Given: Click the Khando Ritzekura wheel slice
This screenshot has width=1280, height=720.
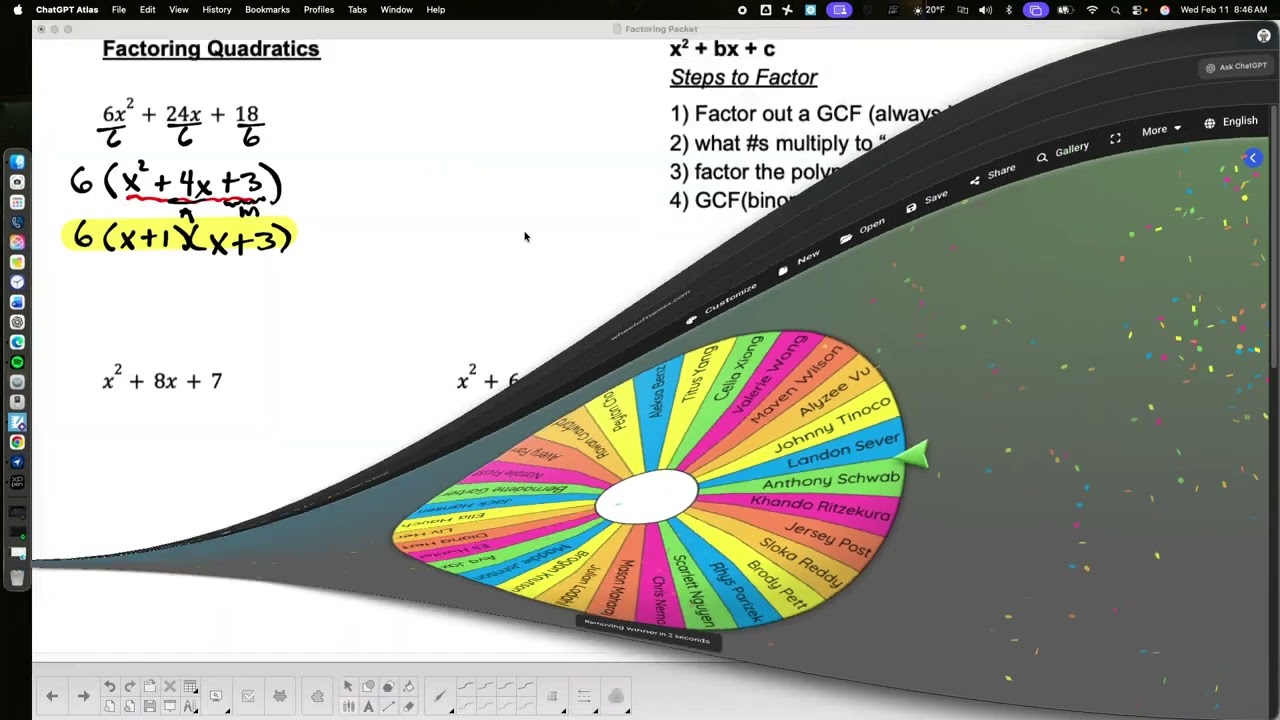Looking at the screenshot, I should pos(820,508).
